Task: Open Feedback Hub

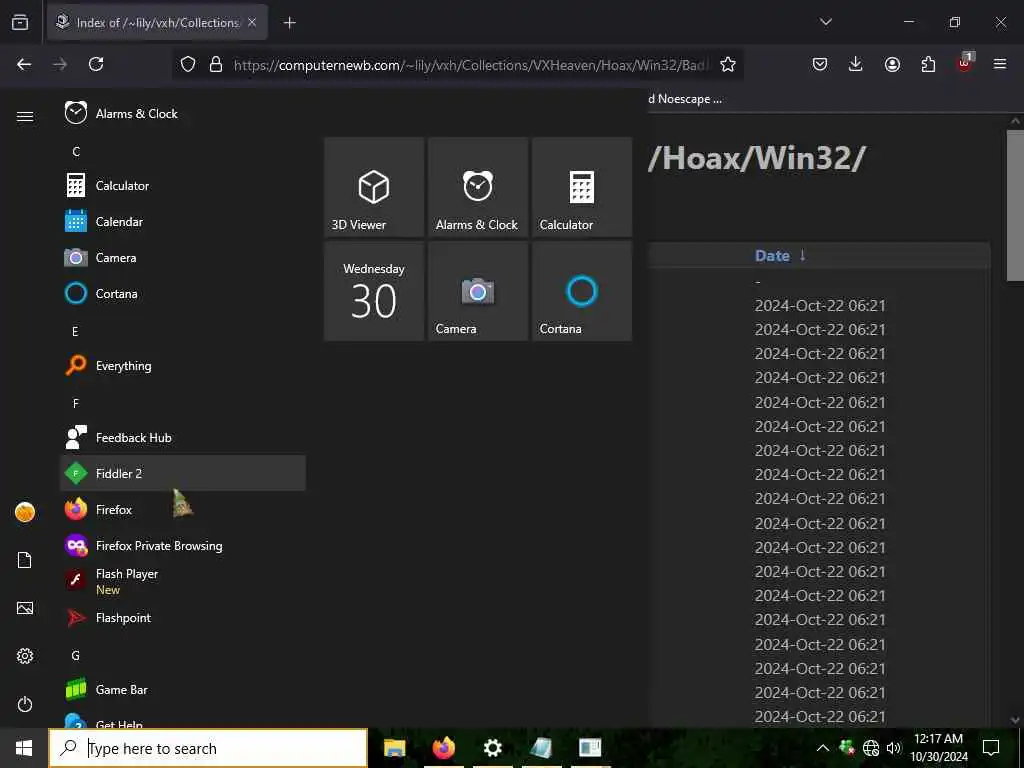Action: [x=183, y=438]
